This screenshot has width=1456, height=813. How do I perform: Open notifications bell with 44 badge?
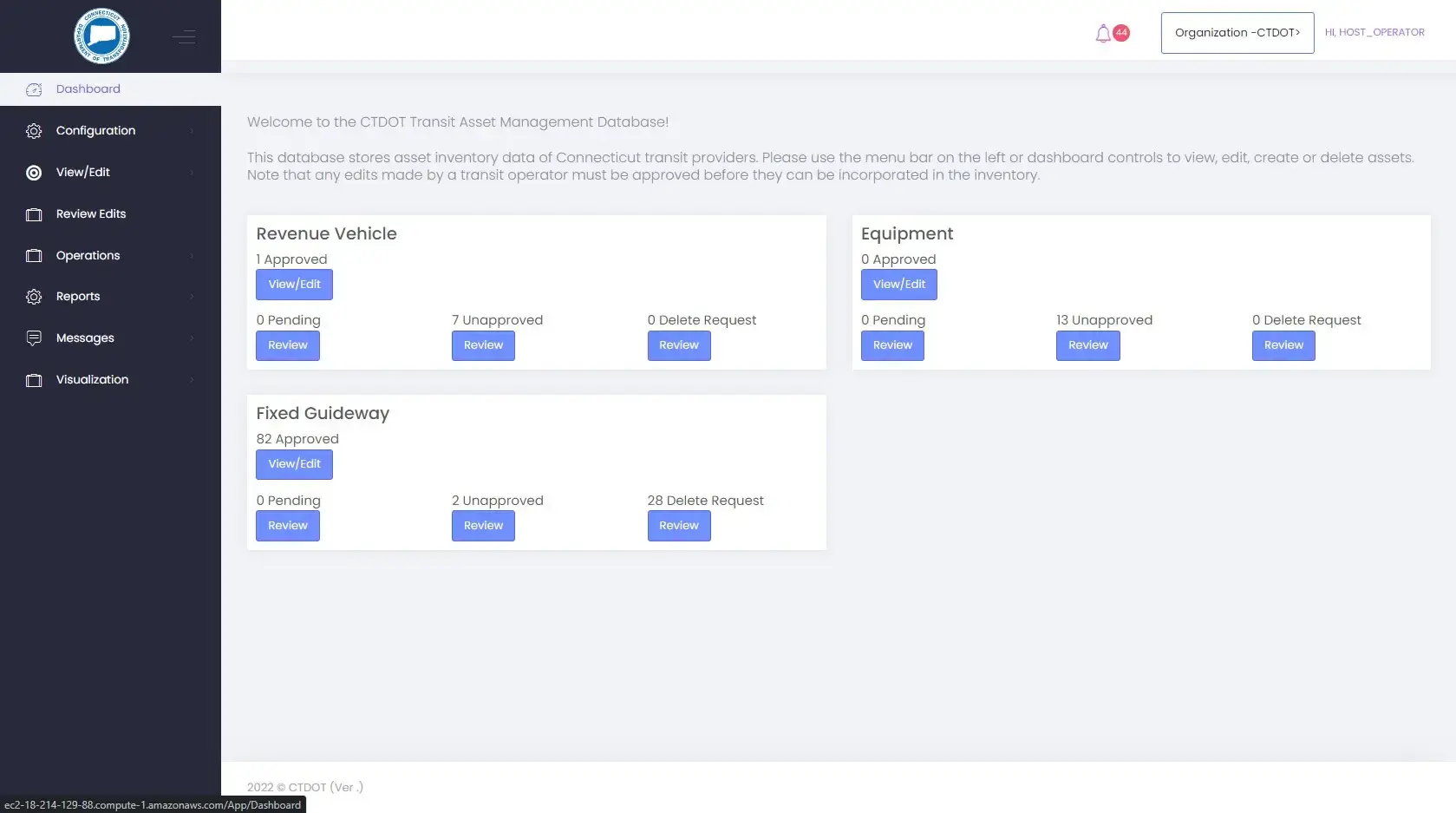coord(1104,34)
